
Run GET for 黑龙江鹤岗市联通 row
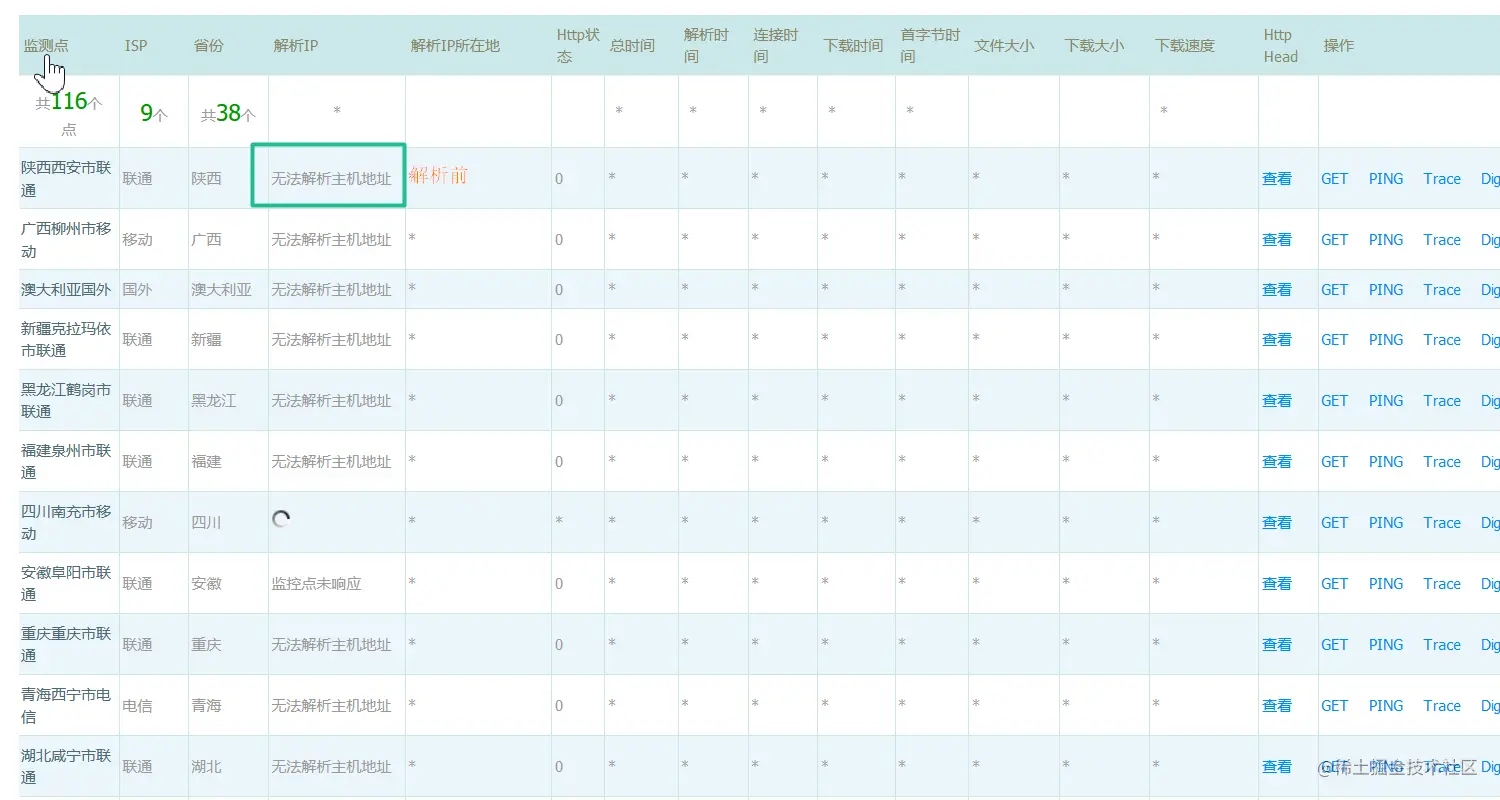pos(1334,401)
